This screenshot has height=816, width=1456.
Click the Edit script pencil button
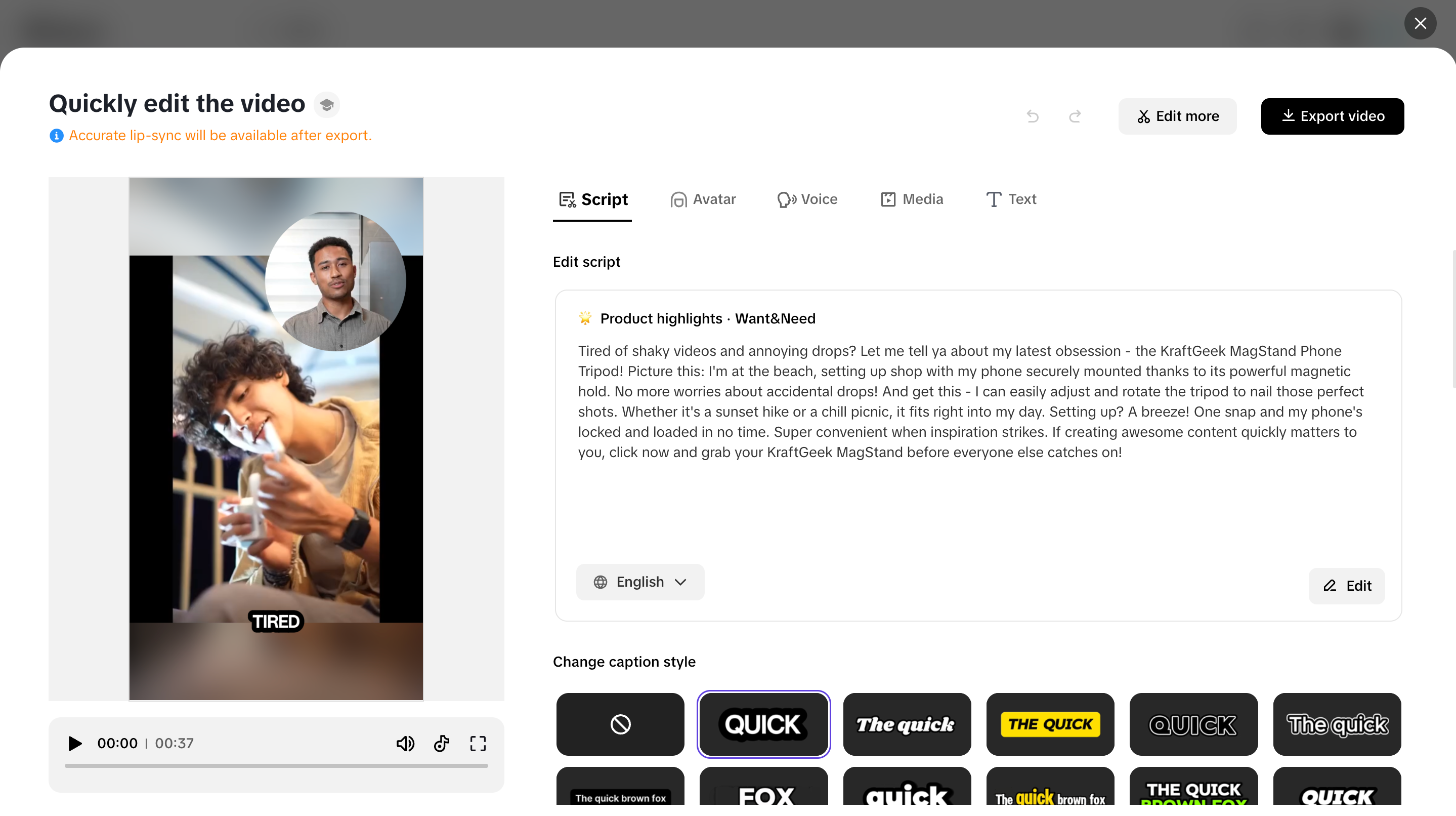pyautogui.click(x=1346, y=586)
